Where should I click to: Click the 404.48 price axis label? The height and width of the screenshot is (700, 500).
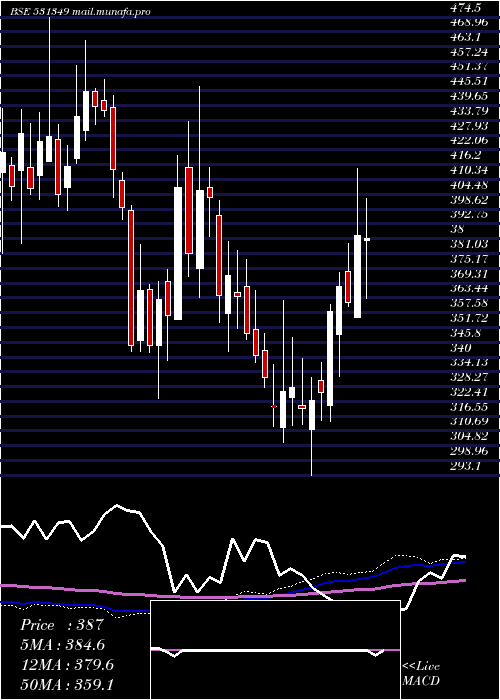pyautogui.click(x=469, y=185)
